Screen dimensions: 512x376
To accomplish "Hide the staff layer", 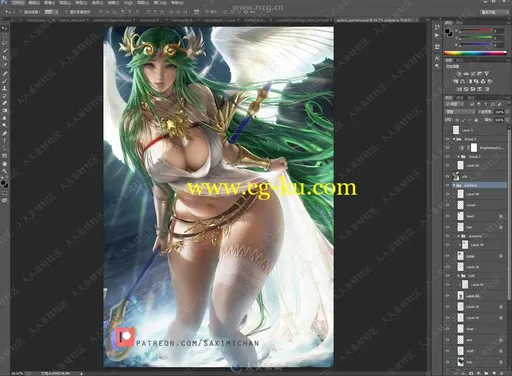I will pos(448,351).
